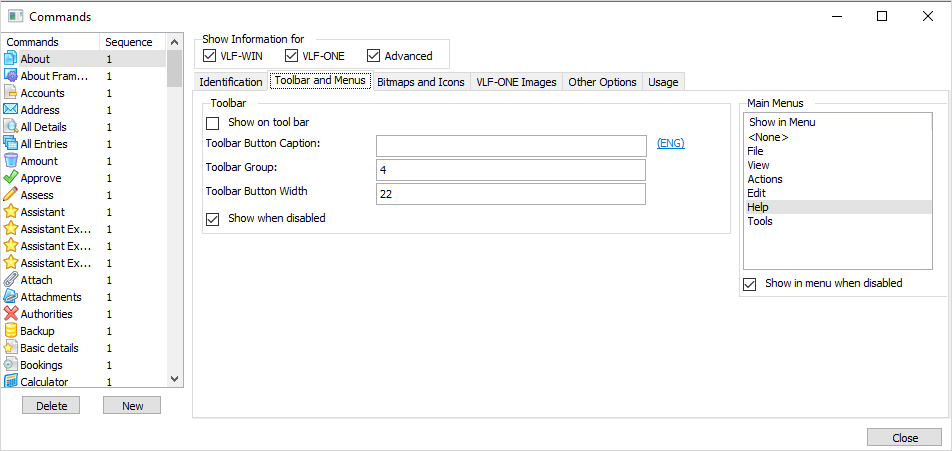952x451 pixels.
Task: Click the Toolbar Button Caption field
Action: 511,146
